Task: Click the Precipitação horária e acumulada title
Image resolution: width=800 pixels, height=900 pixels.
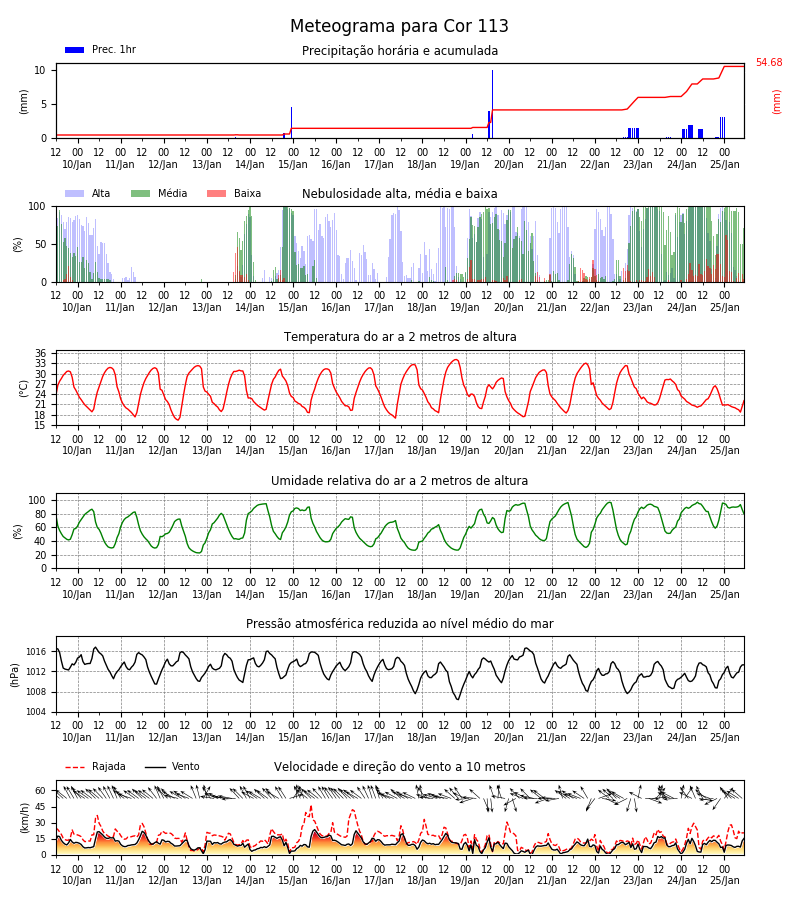Action: [x=400, y=51]
